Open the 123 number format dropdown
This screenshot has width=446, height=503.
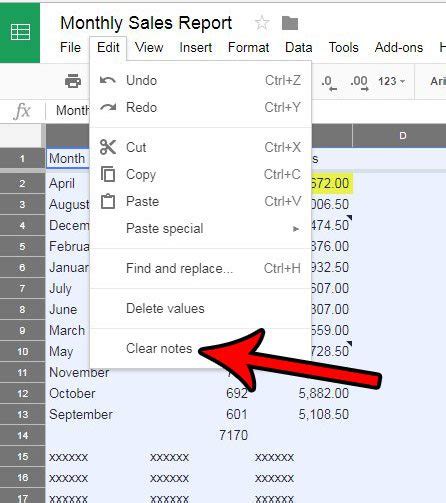click(391, 81)
